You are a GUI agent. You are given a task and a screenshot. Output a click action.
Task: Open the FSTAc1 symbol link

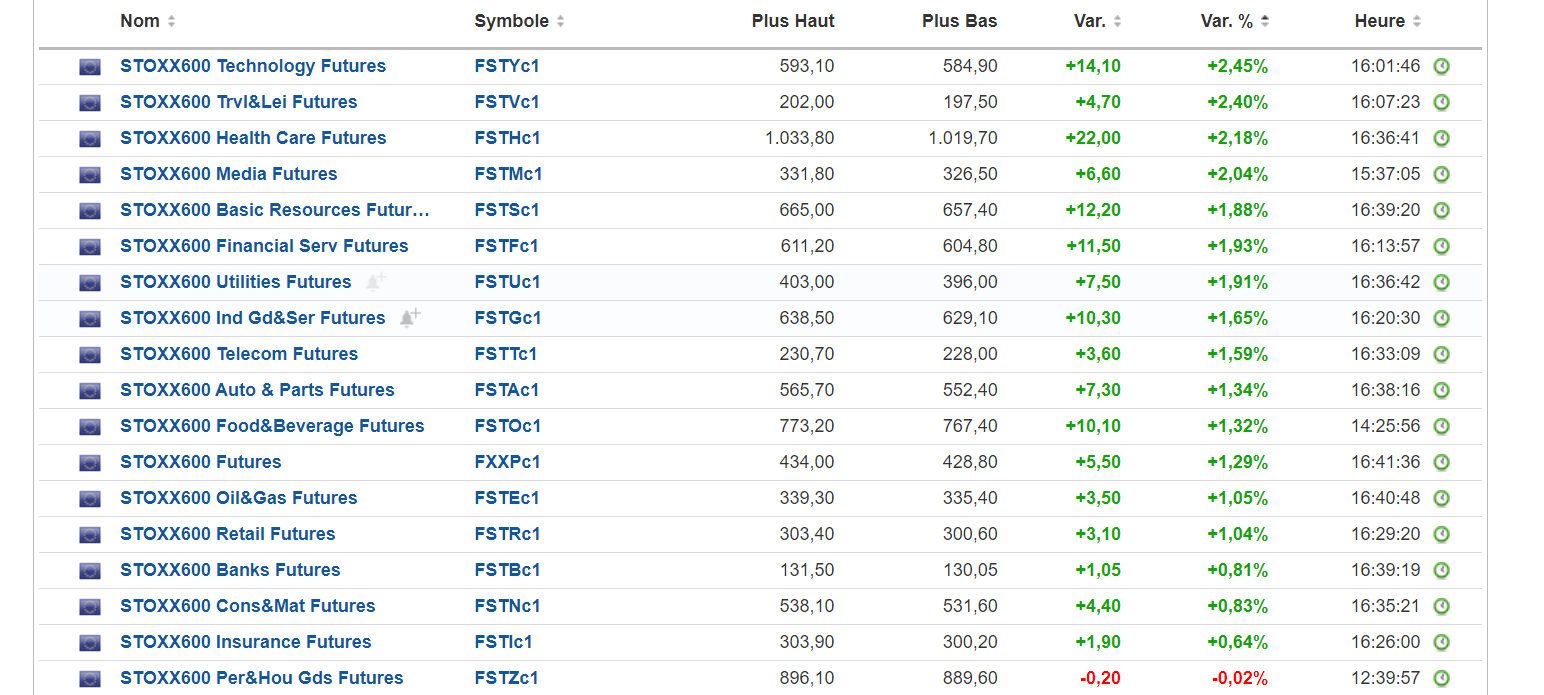click(x=506, y=390)
